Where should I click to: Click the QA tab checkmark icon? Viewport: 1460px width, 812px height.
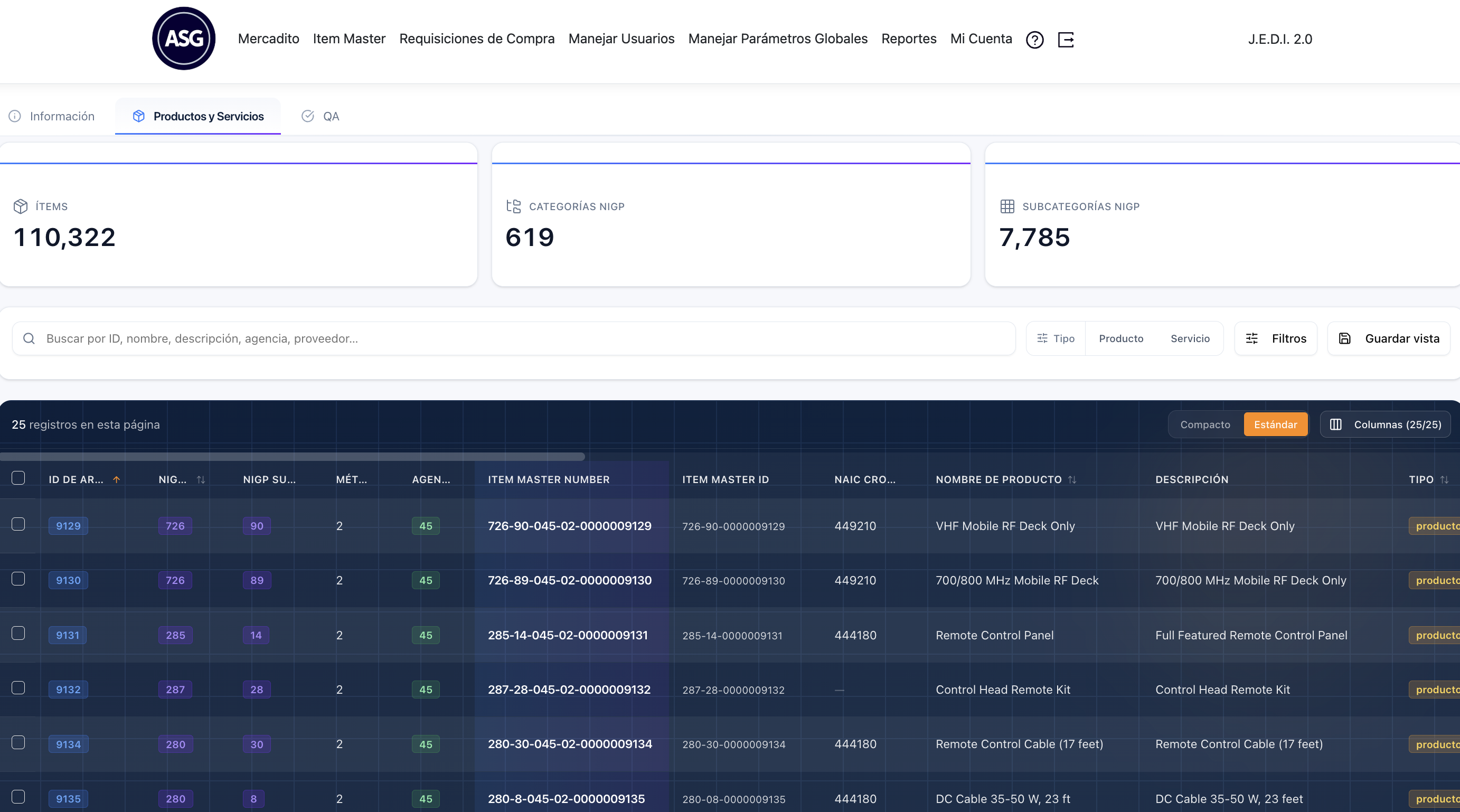point(308,116)
